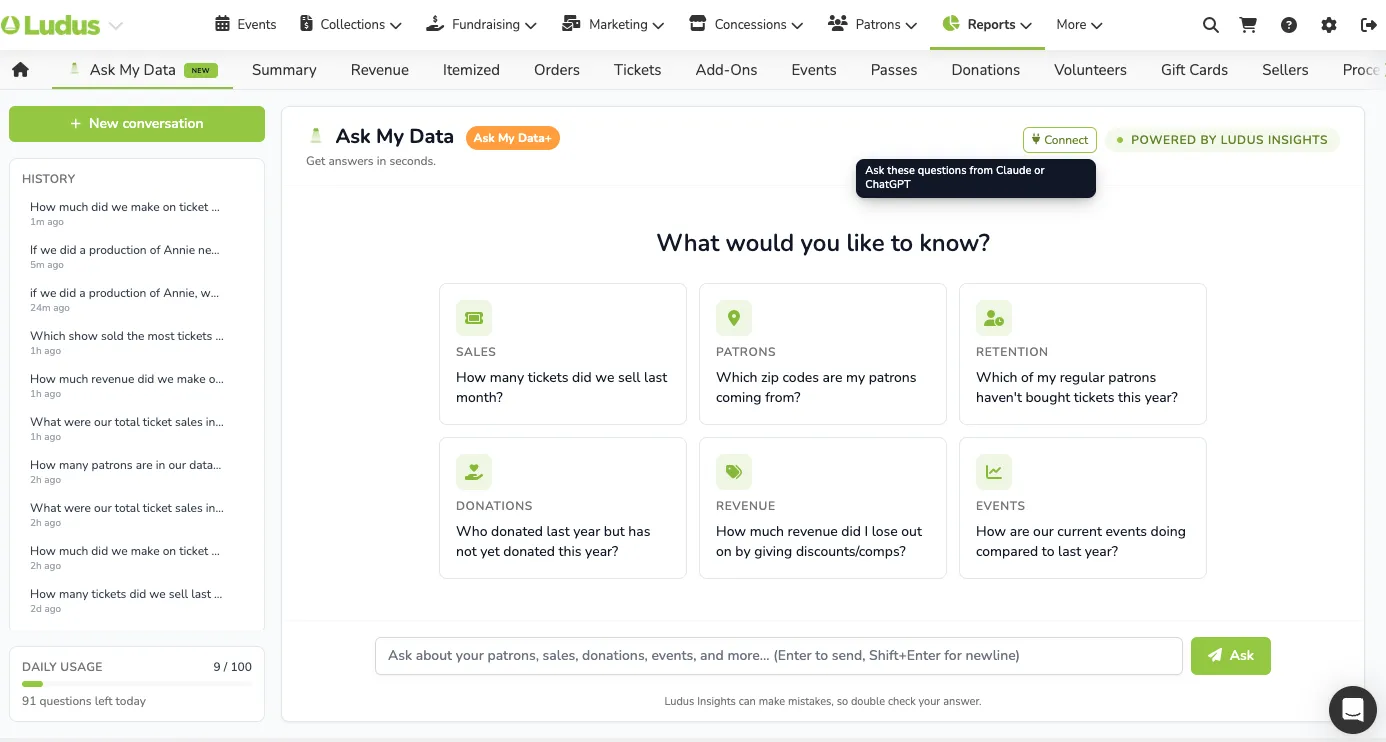Select the Patrons zip codes suggestion card
Image resolution: width=1386 pixels, height=742 pixels.
823,354
